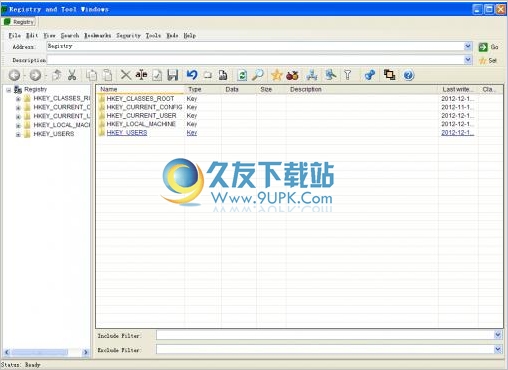Click the tree pane's right scroll arrow
Image resolution: width=508 pixels, height=370 pixels.
tap(86, 352)
